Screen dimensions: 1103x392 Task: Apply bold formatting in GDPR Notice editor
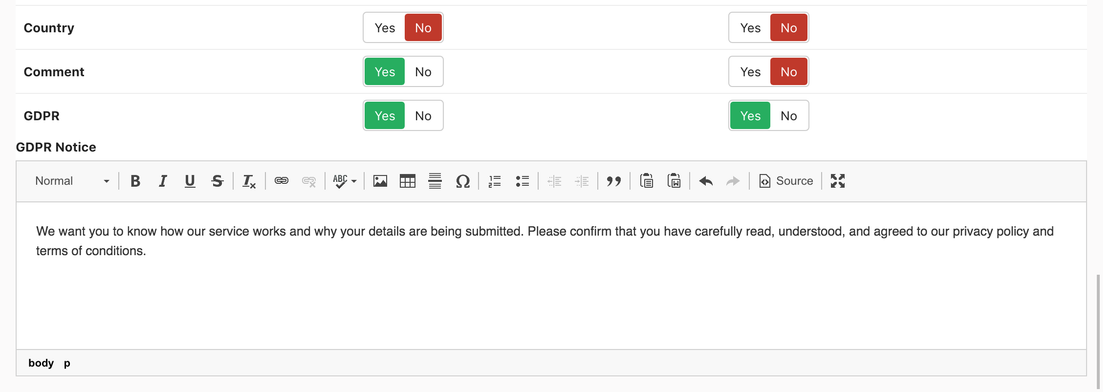[x=136, y=181]
